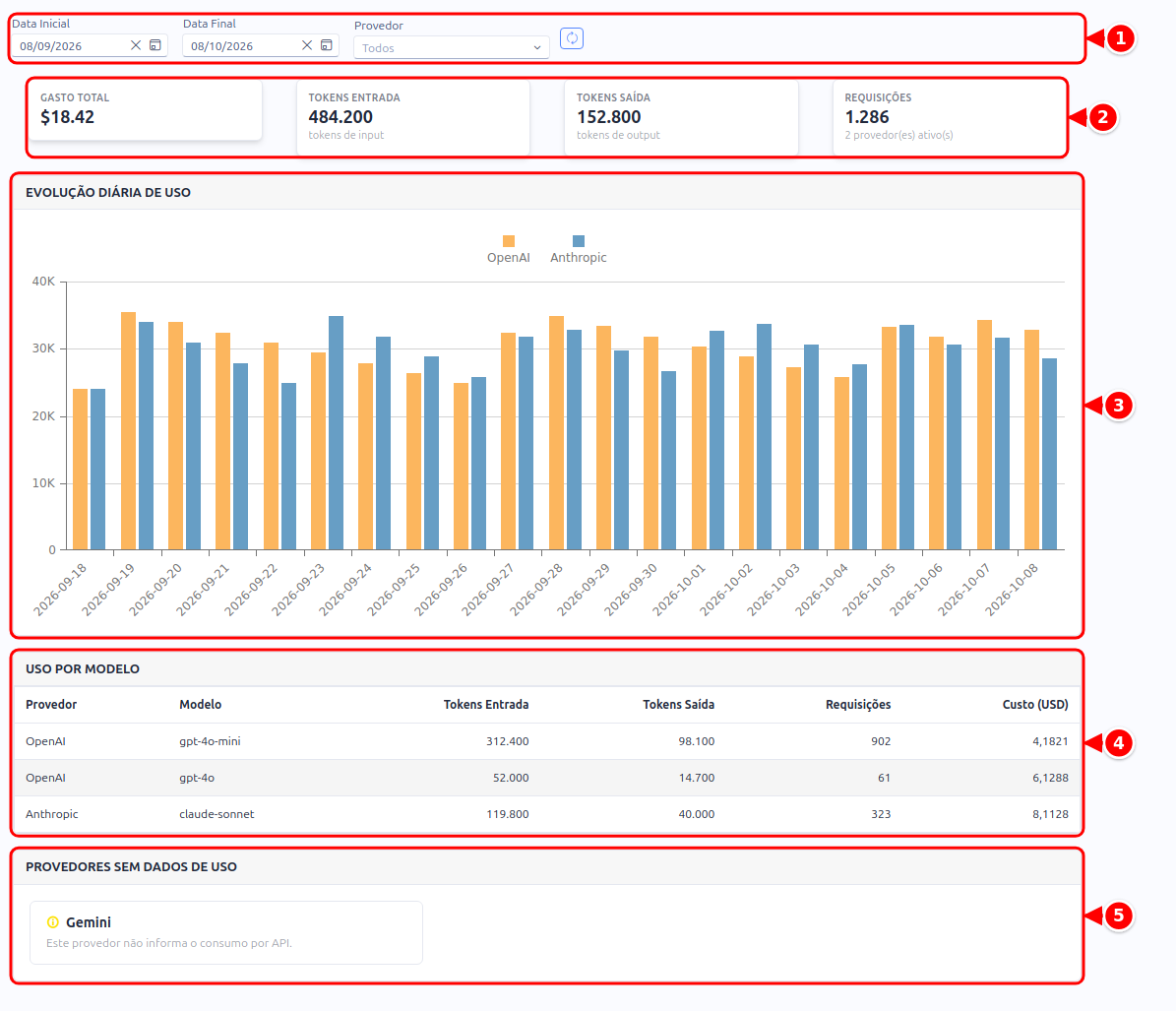
Task: Sort by Tokens Saída column header
Action: pyautogui.click(x=679, y=704)
